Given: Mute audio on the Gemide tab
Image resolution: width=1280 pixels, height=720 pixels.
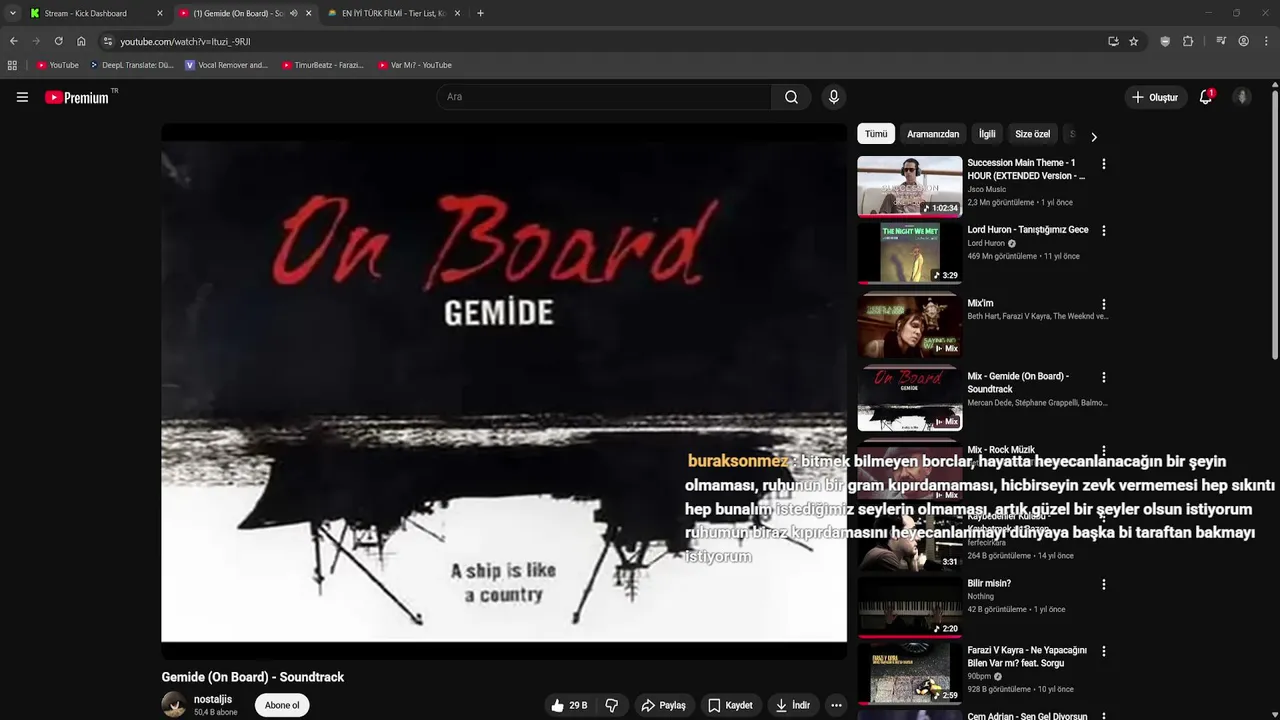Looking at the screenshot, I should (x=293, y=13).
